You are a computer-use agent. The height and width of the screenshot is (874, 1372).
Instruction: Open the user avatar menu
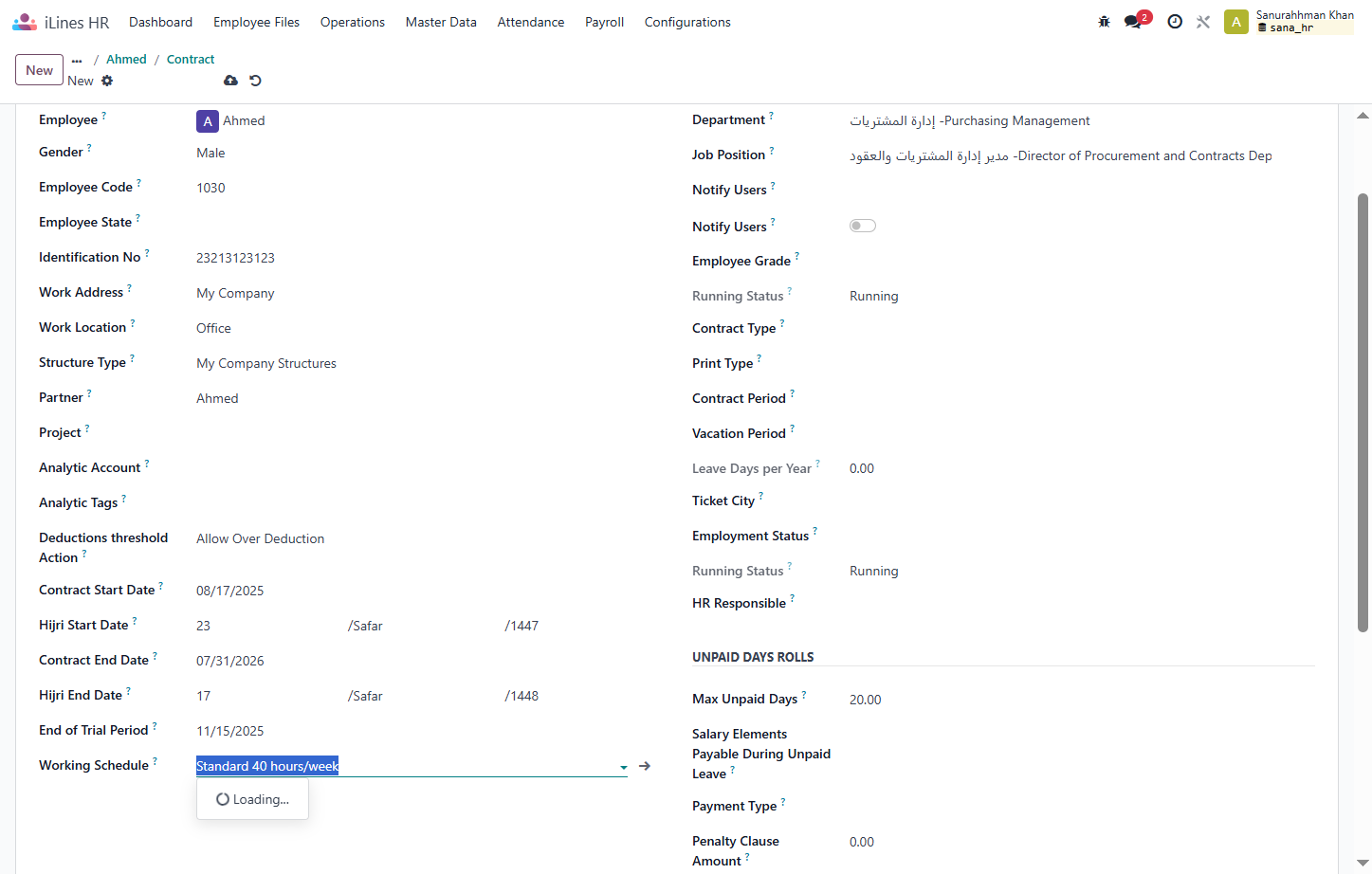point(1235,22)
